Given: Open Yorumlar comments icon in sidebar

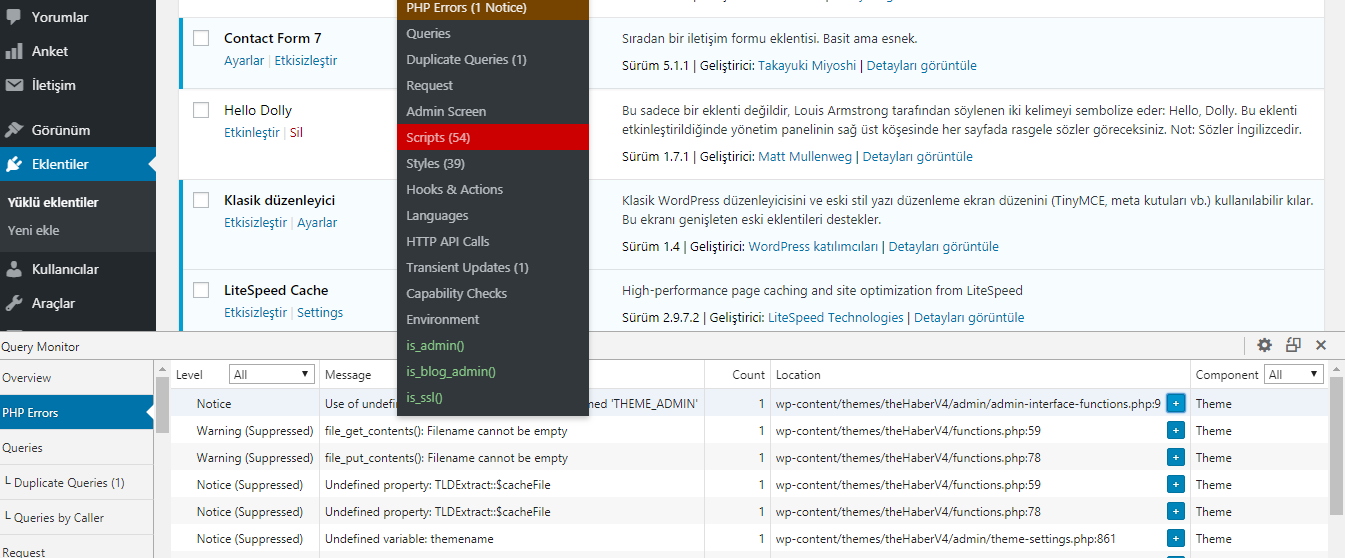Looking at the screenshot, I should pos(14,17).
